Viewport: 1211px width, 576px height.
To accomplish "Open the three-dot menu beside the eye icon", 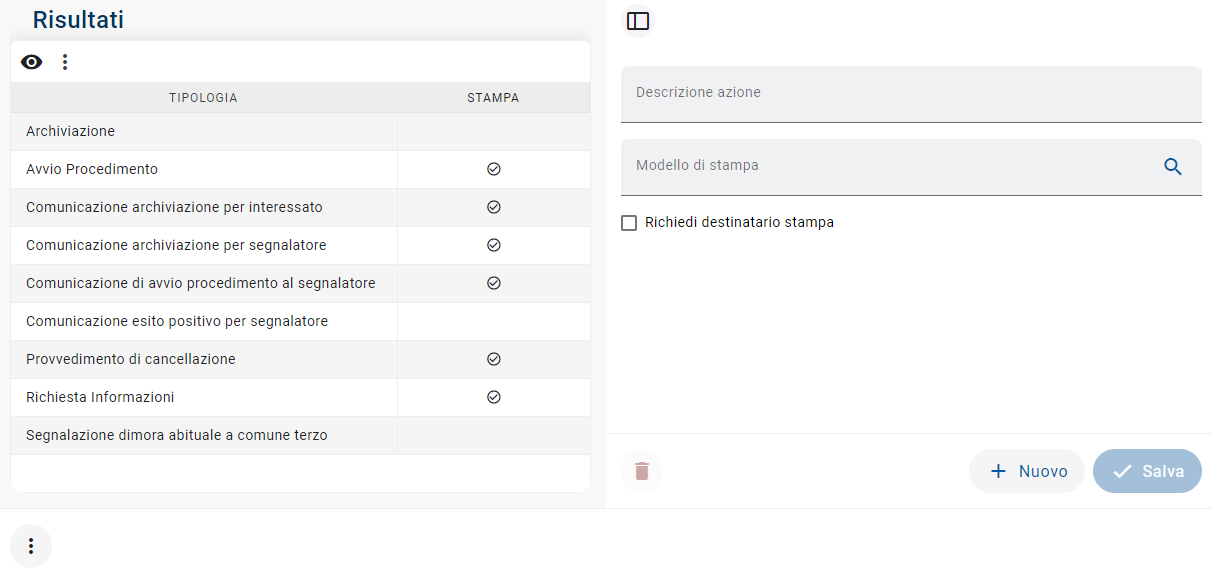I will click(65, 62).
